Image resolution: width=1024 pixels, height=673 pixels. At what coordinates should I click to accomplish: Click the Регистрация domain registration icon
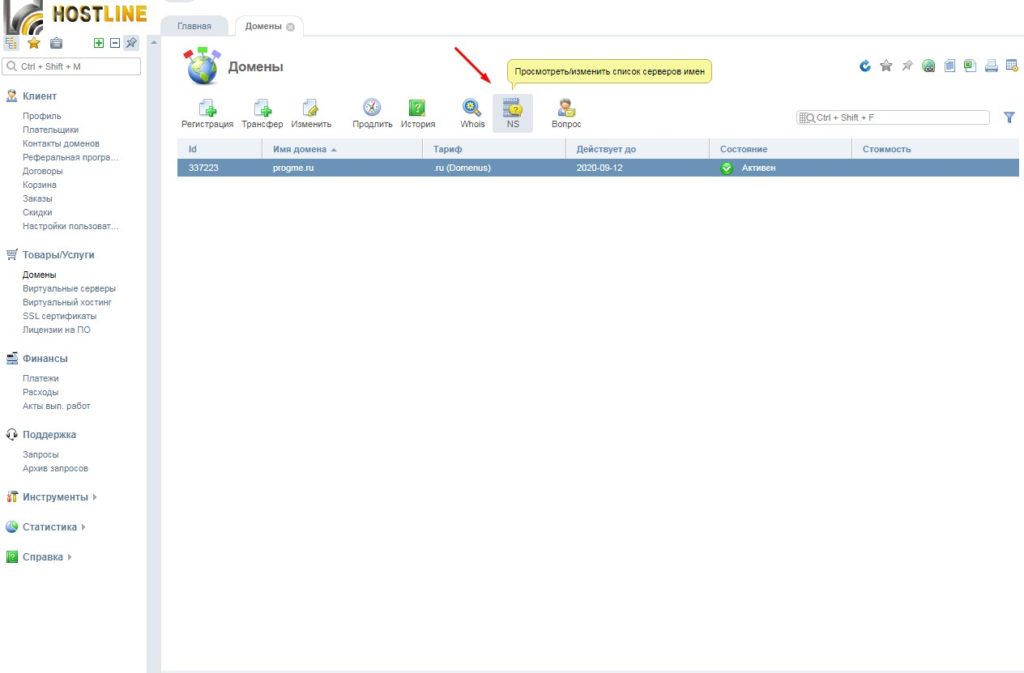coord(207,113)
